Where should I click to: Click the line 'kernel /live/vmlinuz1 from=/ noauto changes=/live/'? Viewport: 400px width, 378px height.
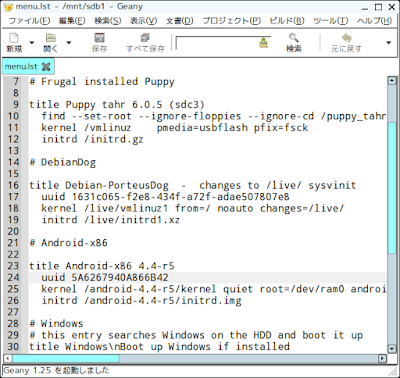pyautogui.click(x=192, y=208)
